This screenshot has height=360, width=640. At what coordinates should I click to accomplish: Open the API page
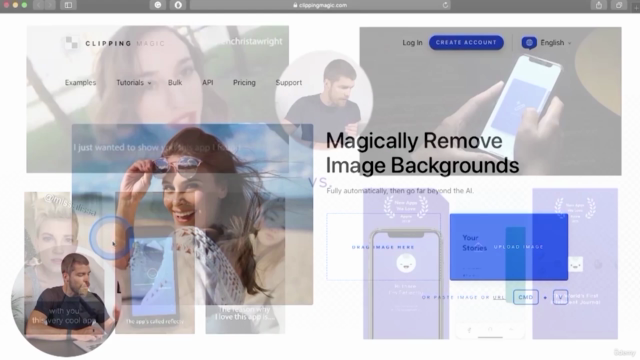207,82
